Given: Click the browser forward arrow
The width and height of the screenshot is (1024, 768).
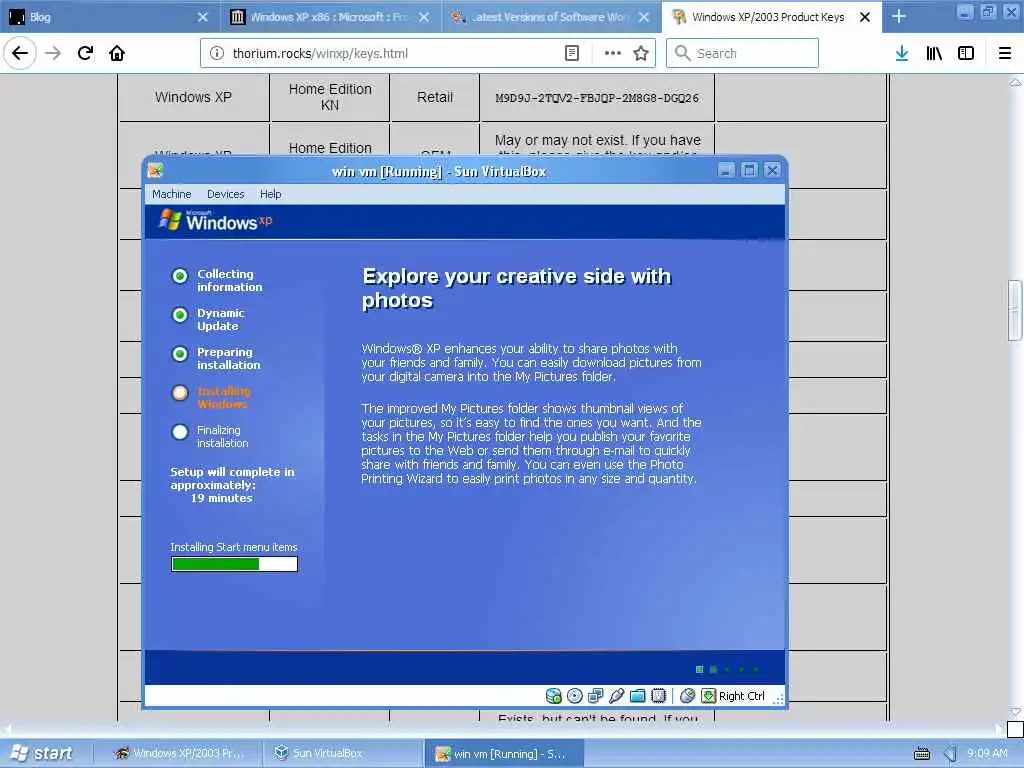Looking at the screenshot, I should point(53,53).
